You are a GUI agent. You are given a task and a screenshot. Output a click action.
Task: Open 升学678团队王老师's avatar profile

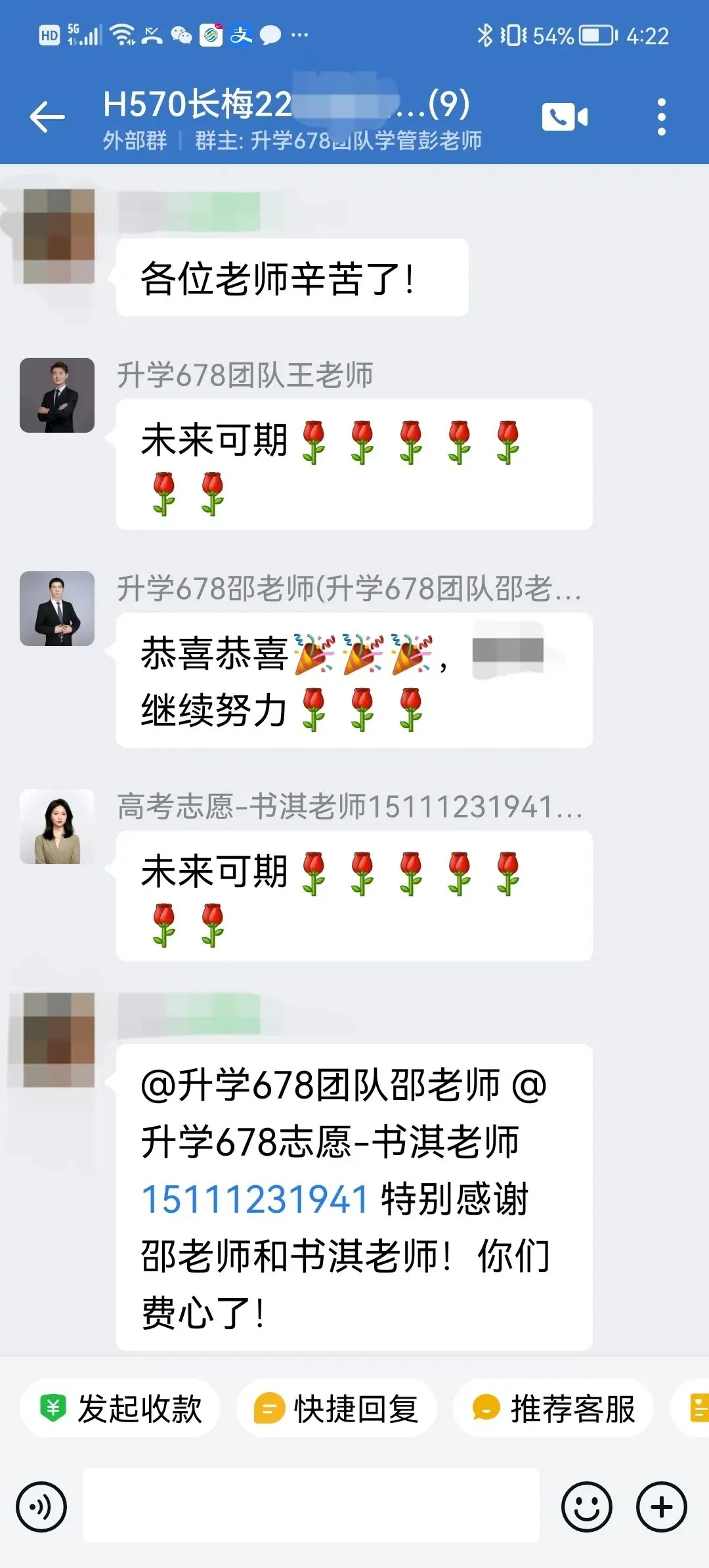click(57, 395)
